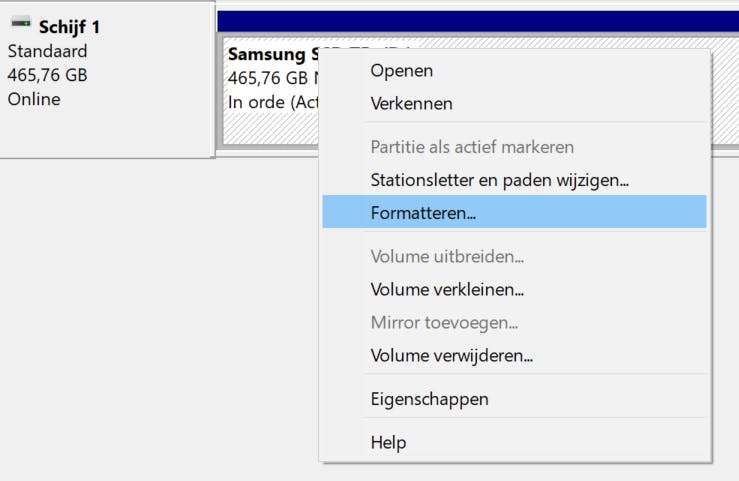Open Stationsletter en paden wijzigen dialog
The width and height of the screenshot is (739, 481).
tap(499, 181)
